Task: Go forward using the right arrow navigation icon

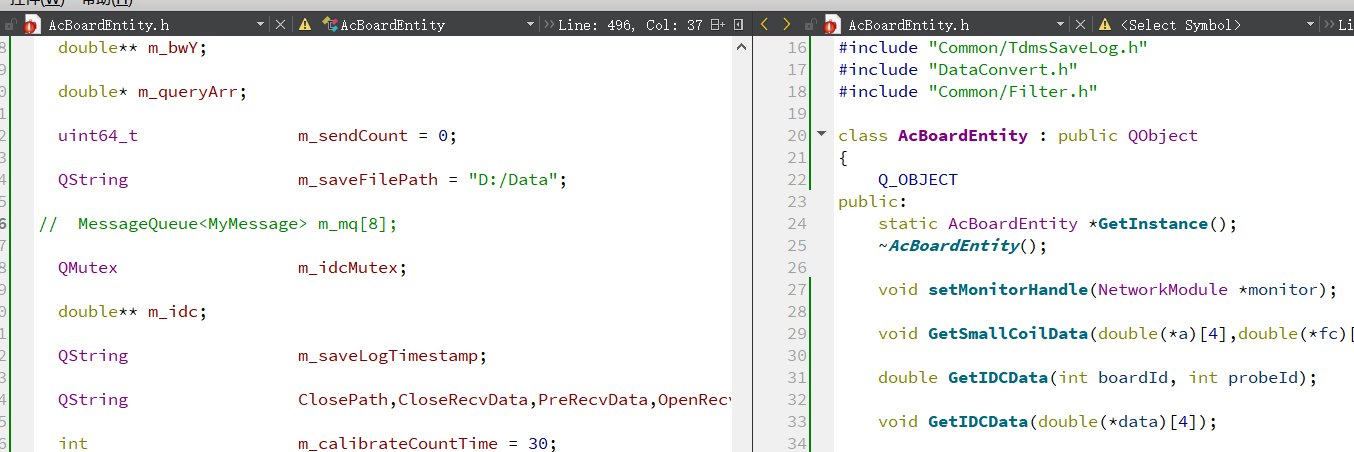Action: point(787,25)
